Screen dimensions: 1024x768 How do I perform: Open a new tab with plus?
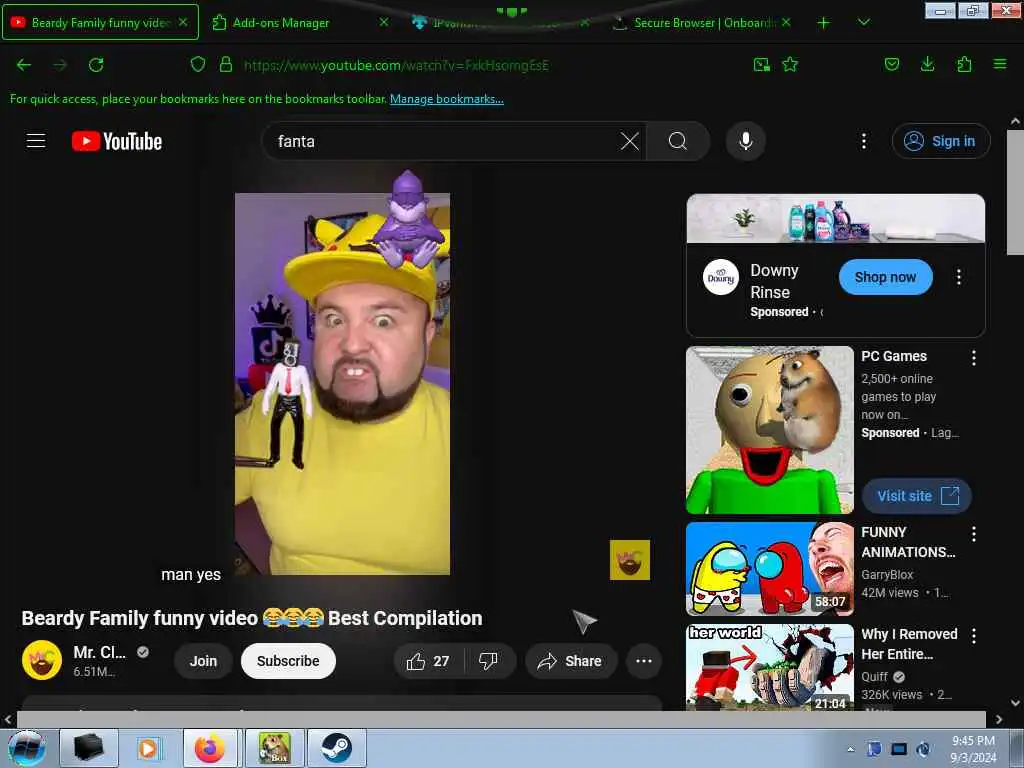coord(824,22)
